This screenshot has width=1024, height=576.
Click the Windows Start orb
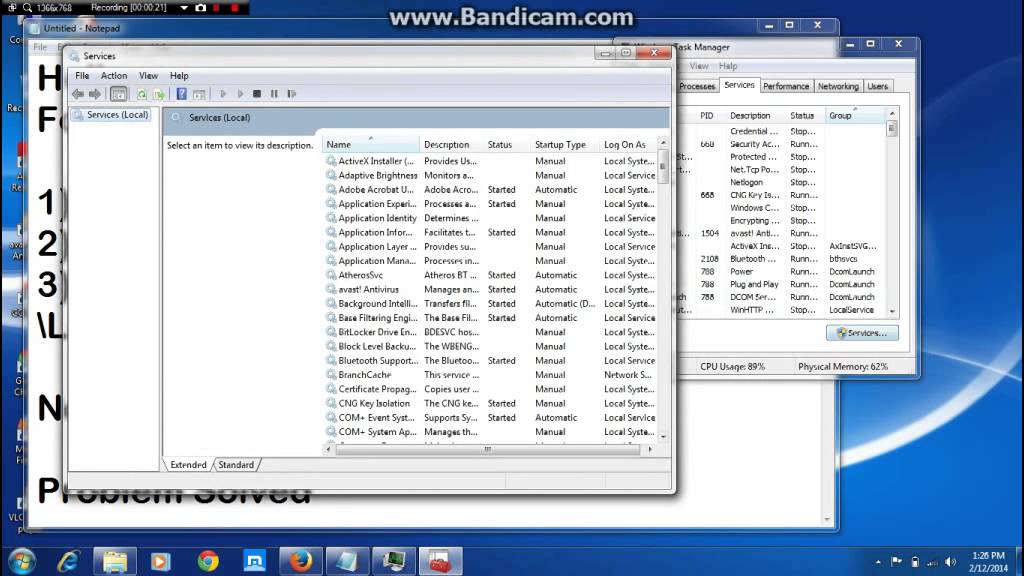click(x=22, y=561)
